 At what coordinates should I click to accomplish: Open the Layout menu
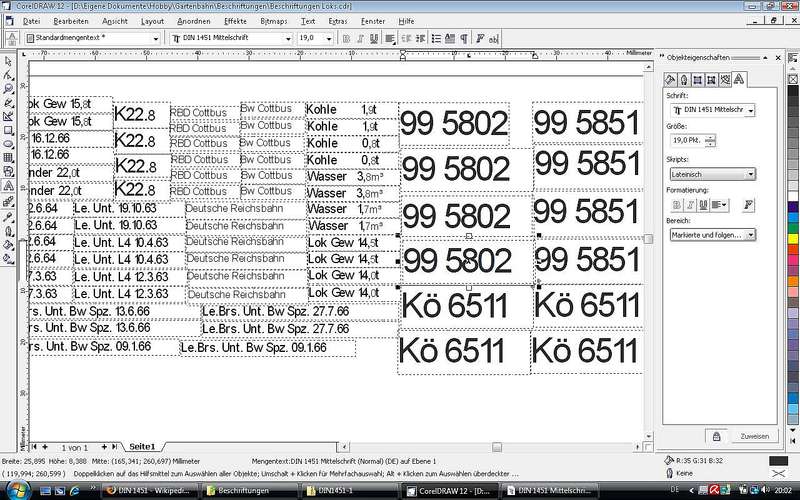tap(153, 21)
